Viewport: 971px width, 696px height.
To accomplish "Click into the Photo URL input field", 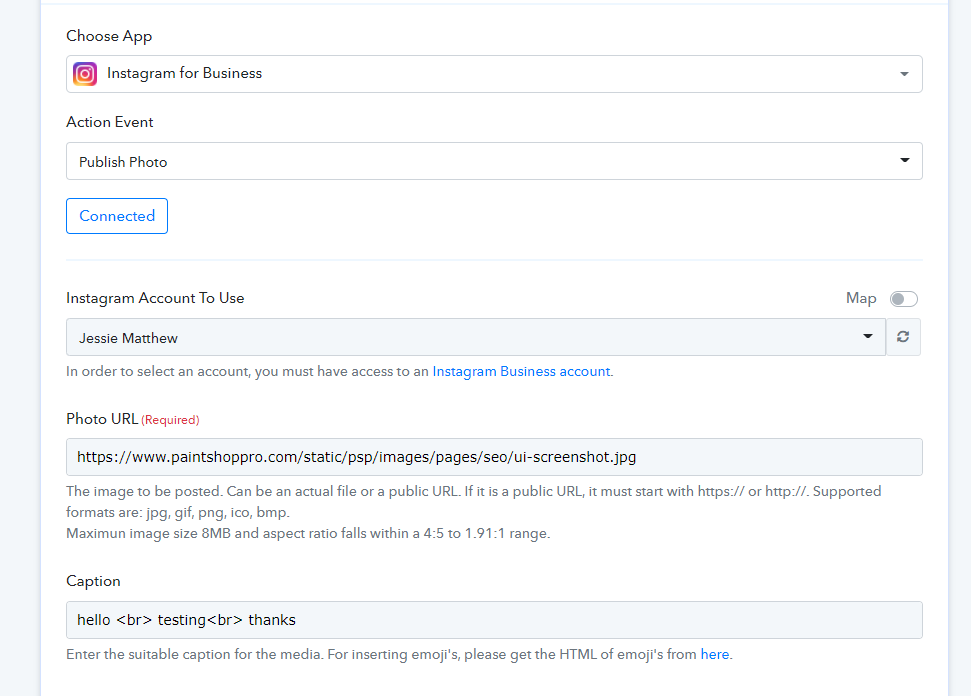I will [494, 457].
